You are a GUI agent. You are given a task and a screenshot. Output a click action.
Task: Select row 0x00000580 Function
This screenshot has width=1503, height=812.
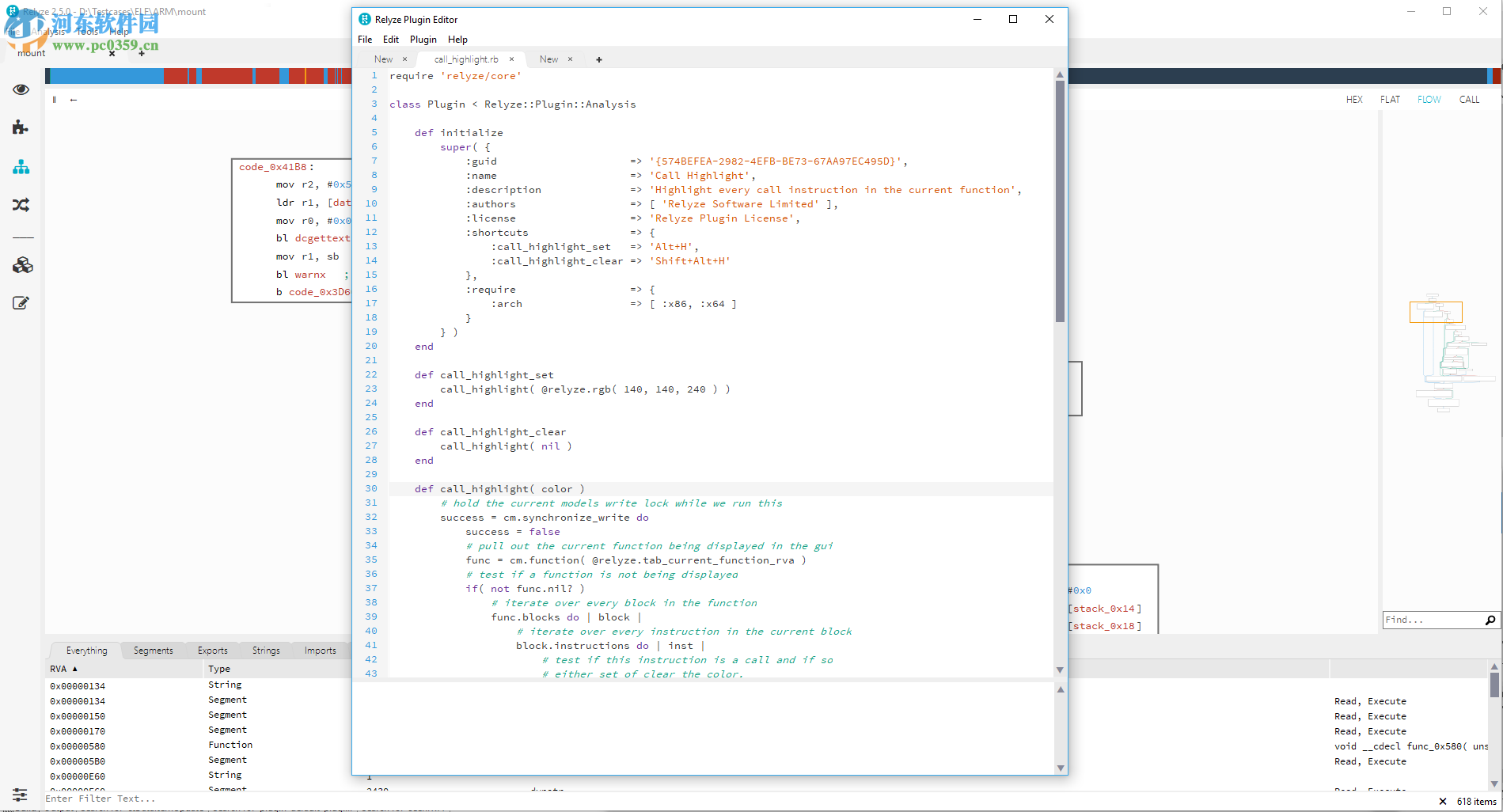[198, 746]
